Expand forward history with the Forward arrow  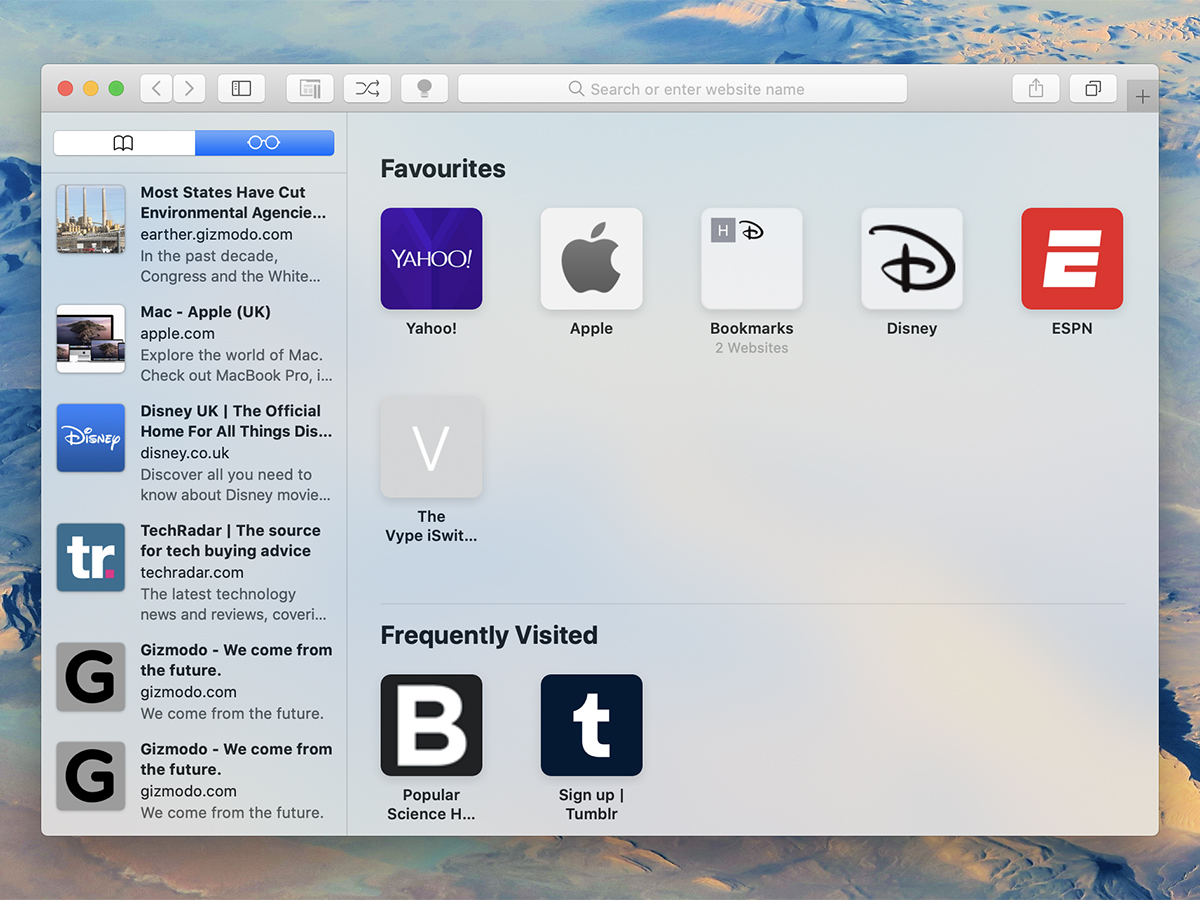click(x=189, y=88)
